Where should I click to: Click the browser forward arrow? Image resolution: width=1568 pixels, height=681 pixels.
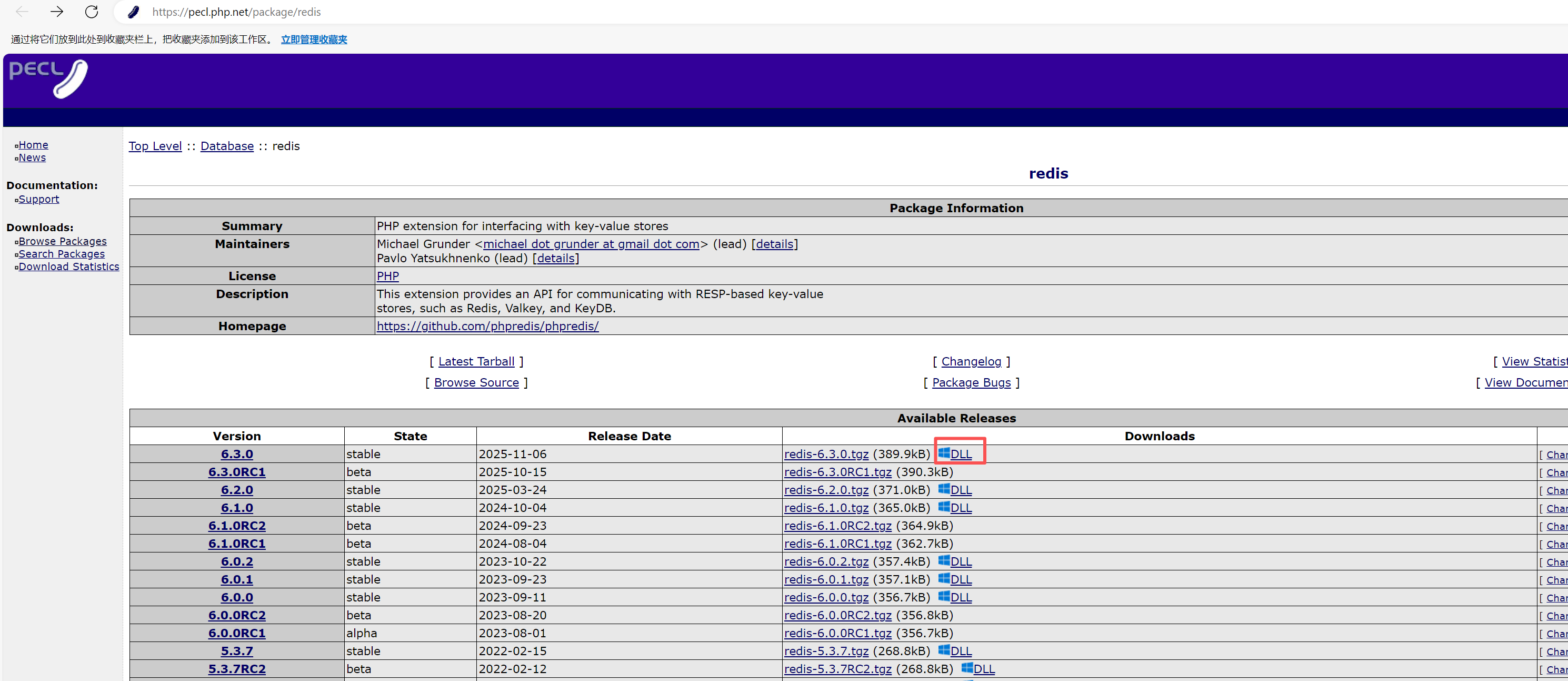pos(57,12)
